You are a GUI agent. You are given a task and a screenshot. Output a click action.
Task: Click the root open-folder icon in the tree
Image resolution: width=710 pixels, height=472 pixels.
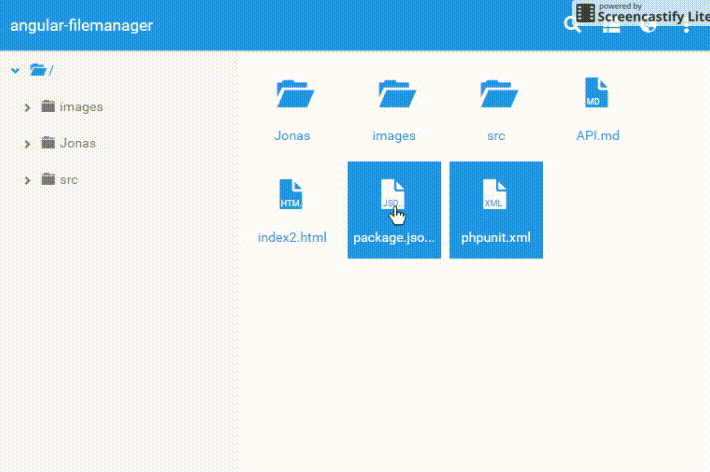(x=38, y=70)
